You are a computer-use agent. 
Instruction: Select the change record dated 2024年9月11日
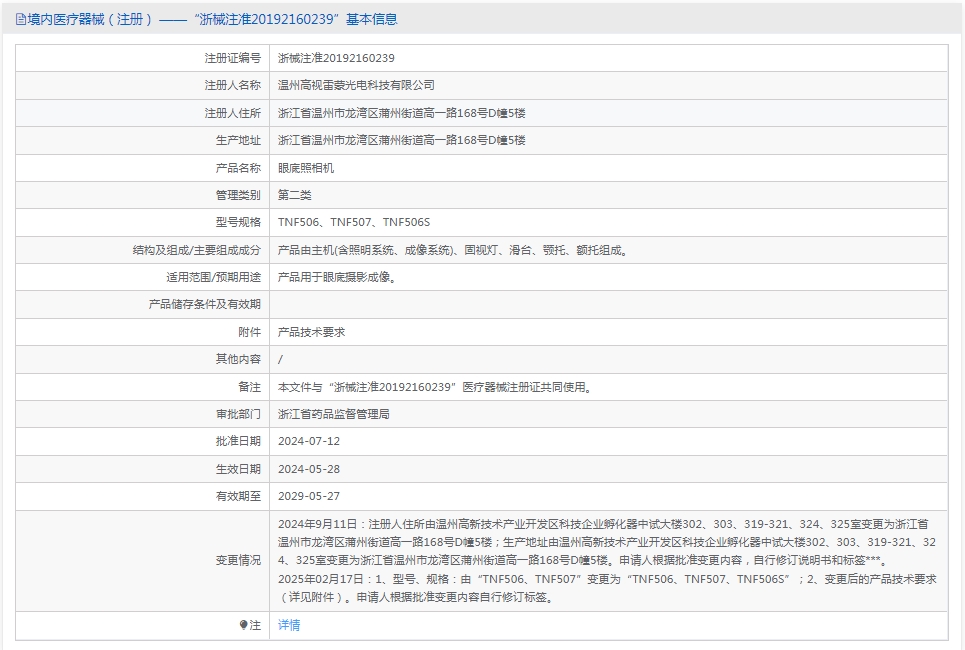tap(607, 542)
